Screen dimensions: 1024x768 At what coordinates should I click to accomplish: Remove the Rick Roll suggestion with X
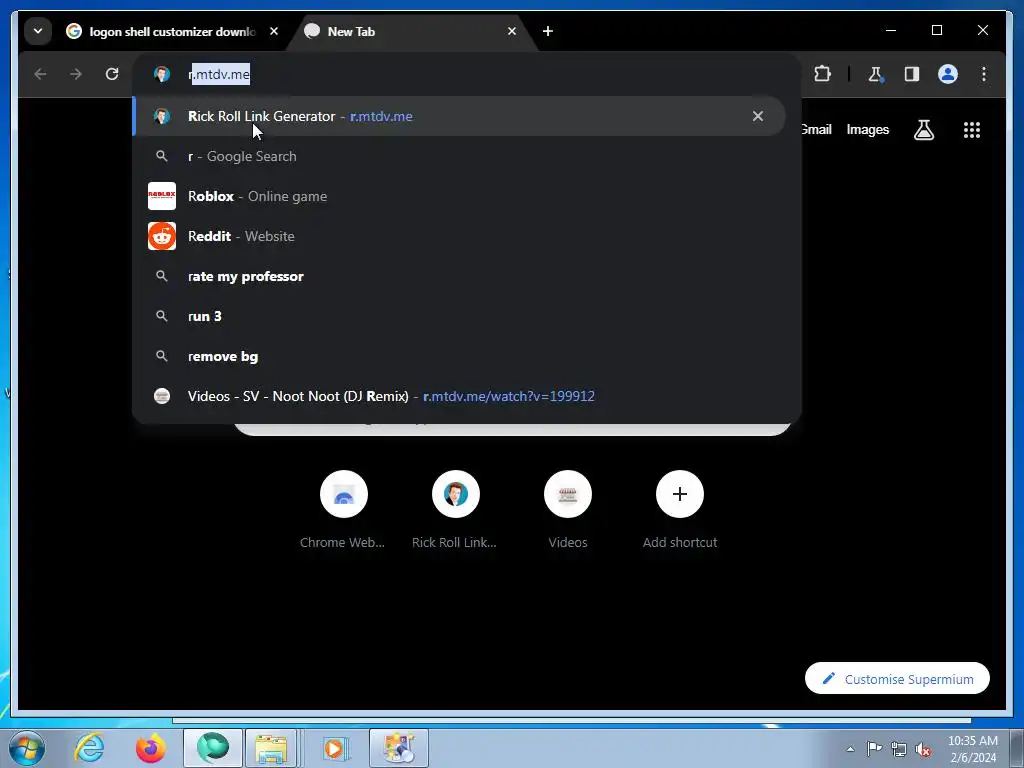[x=758, y=116]
